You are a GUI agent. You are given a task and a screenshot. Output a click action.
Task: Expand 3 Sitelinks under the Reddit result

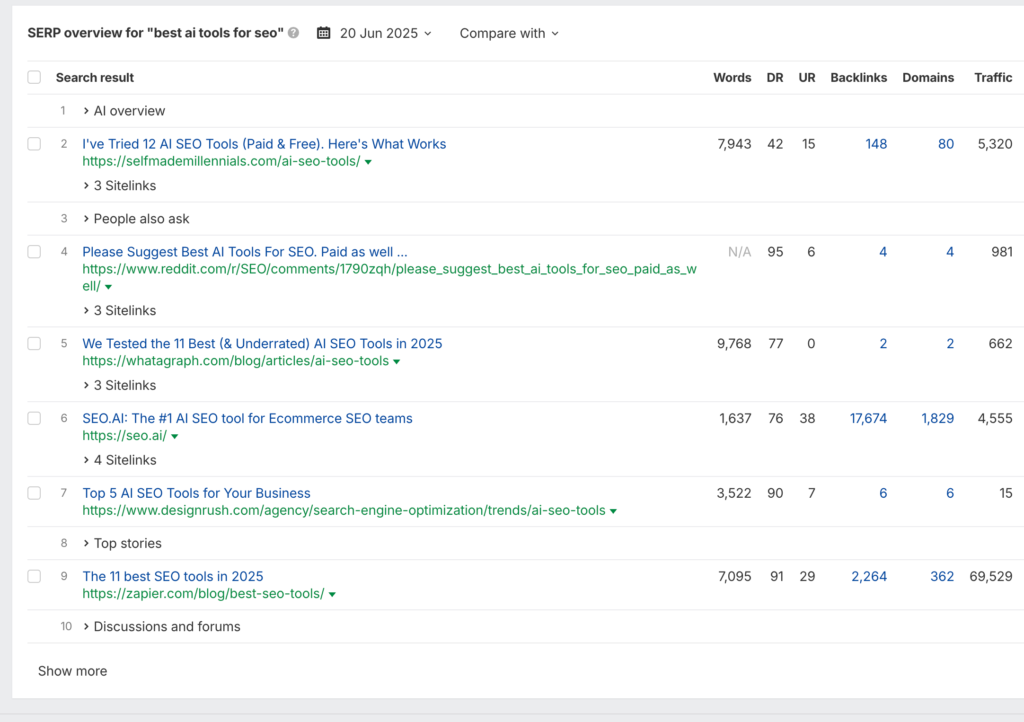coord(120,311)
